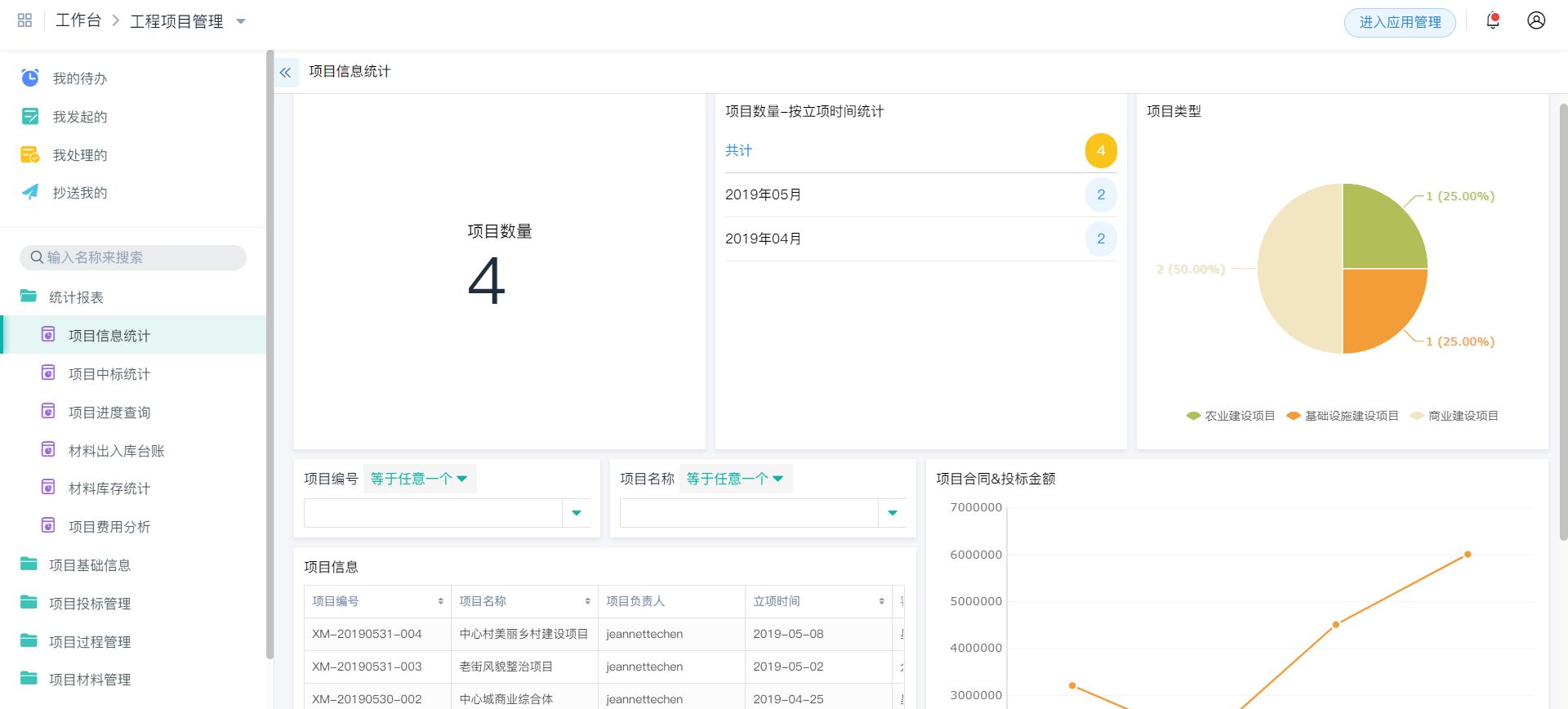Toggle 商业建设项目 legend item
Image resolution: width=1568 pixels, height=709 pixels.
click(x=1454, y=416)
